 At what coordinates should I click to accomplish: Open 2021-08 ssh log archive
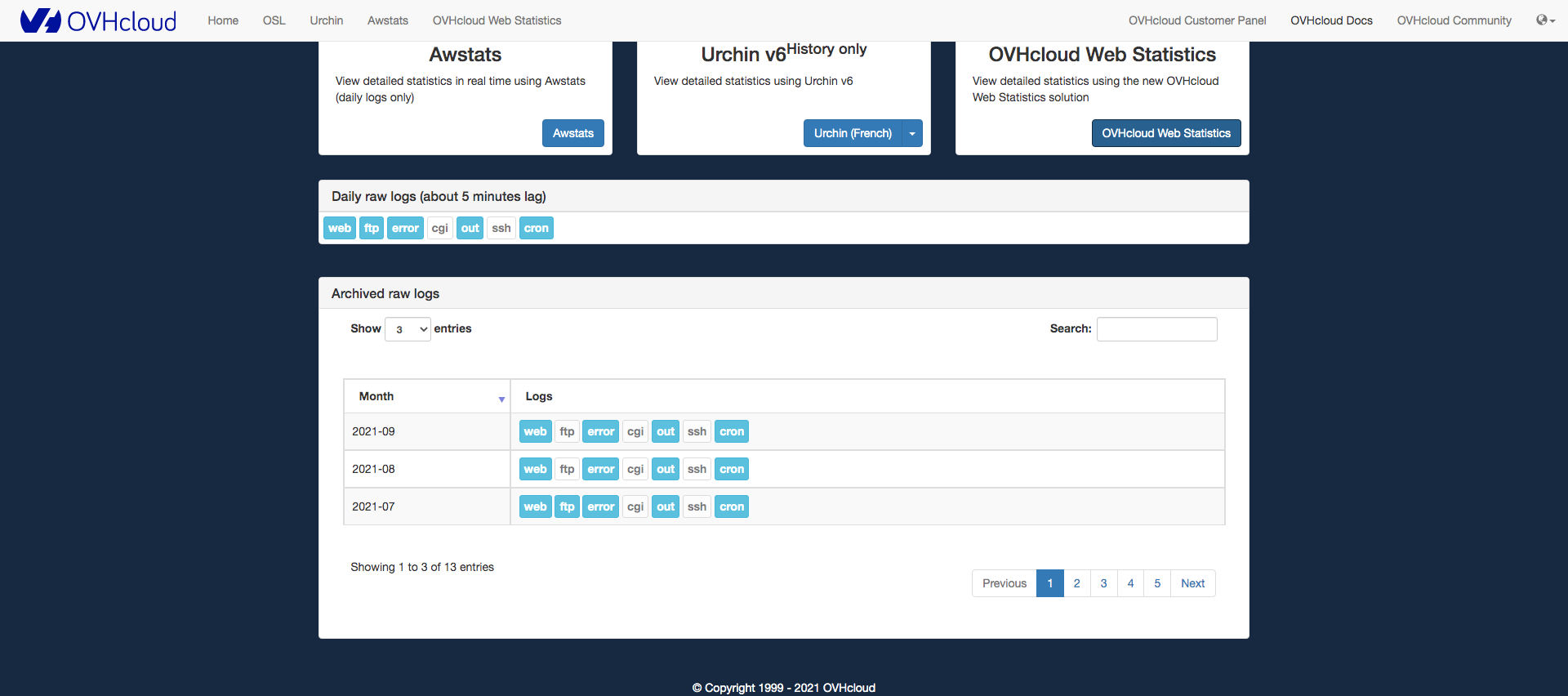coord(697,469)
